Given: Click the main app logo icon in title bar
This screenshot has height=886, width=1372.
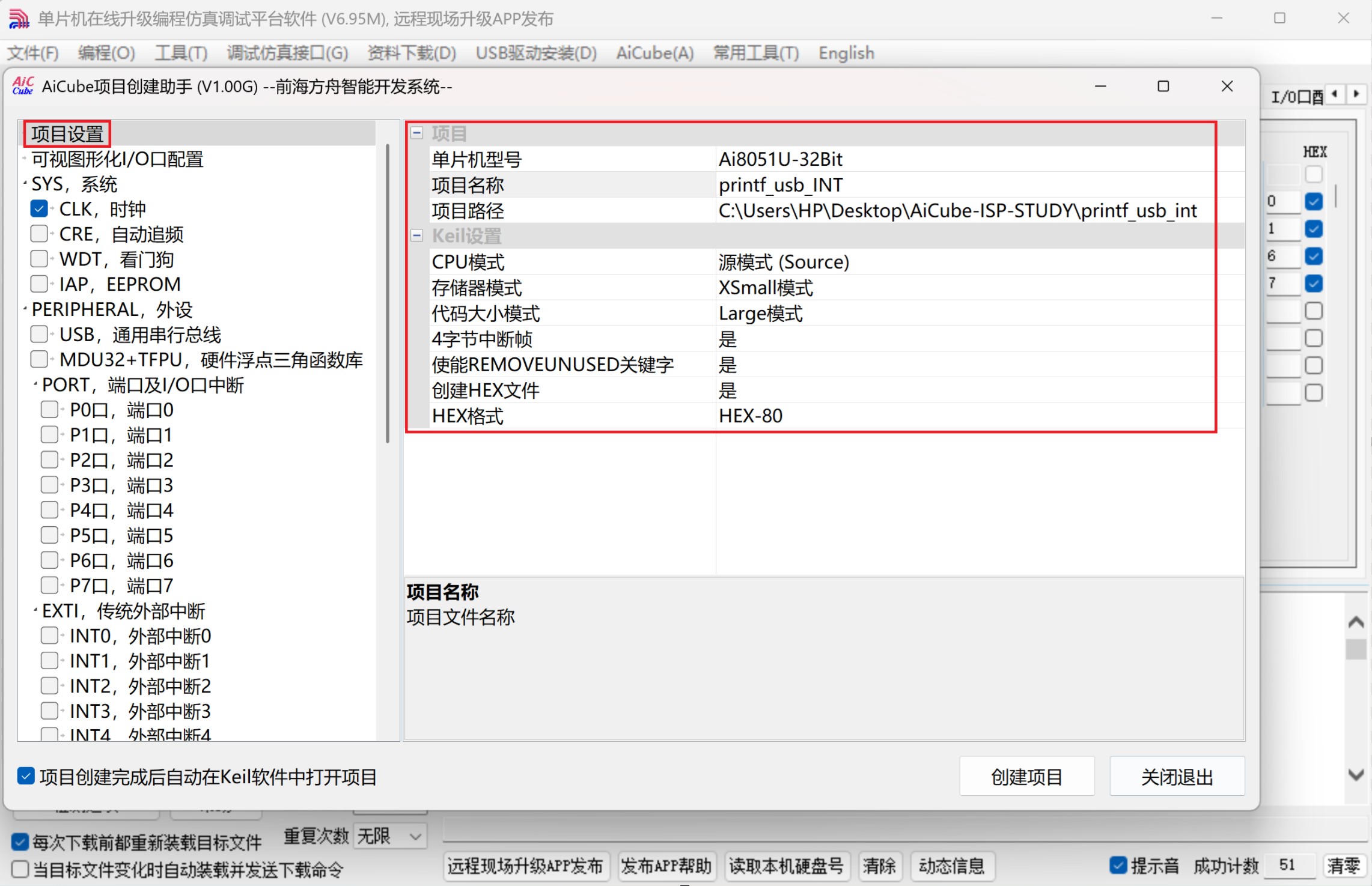Looking at the screenshot, I should point(19,19).
